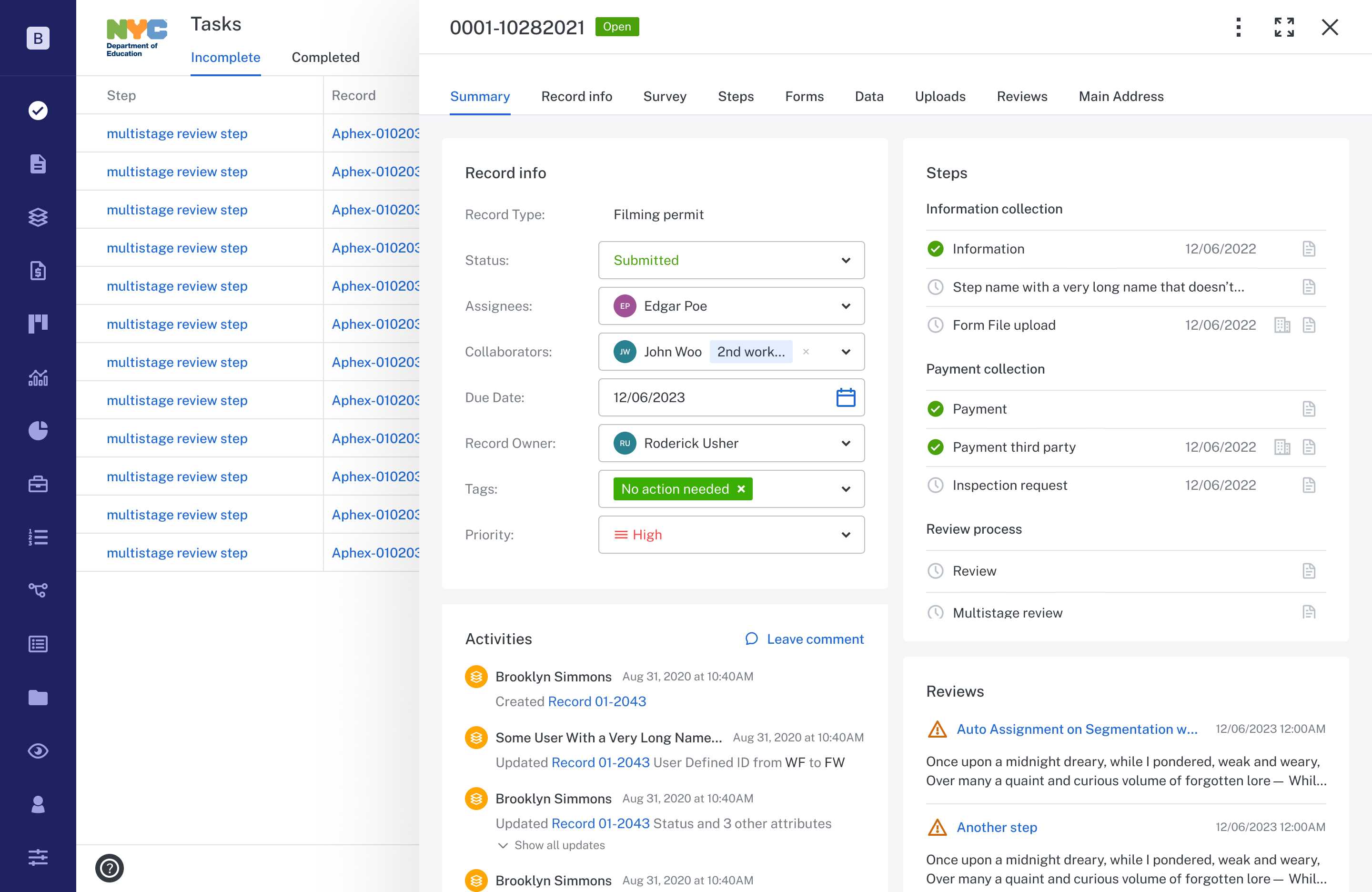Screen dimensions: 1372x892
Task: Expand the Assignees dropdown with Edgar Poe
Action: pyautogui.click(x=731, y=306)
